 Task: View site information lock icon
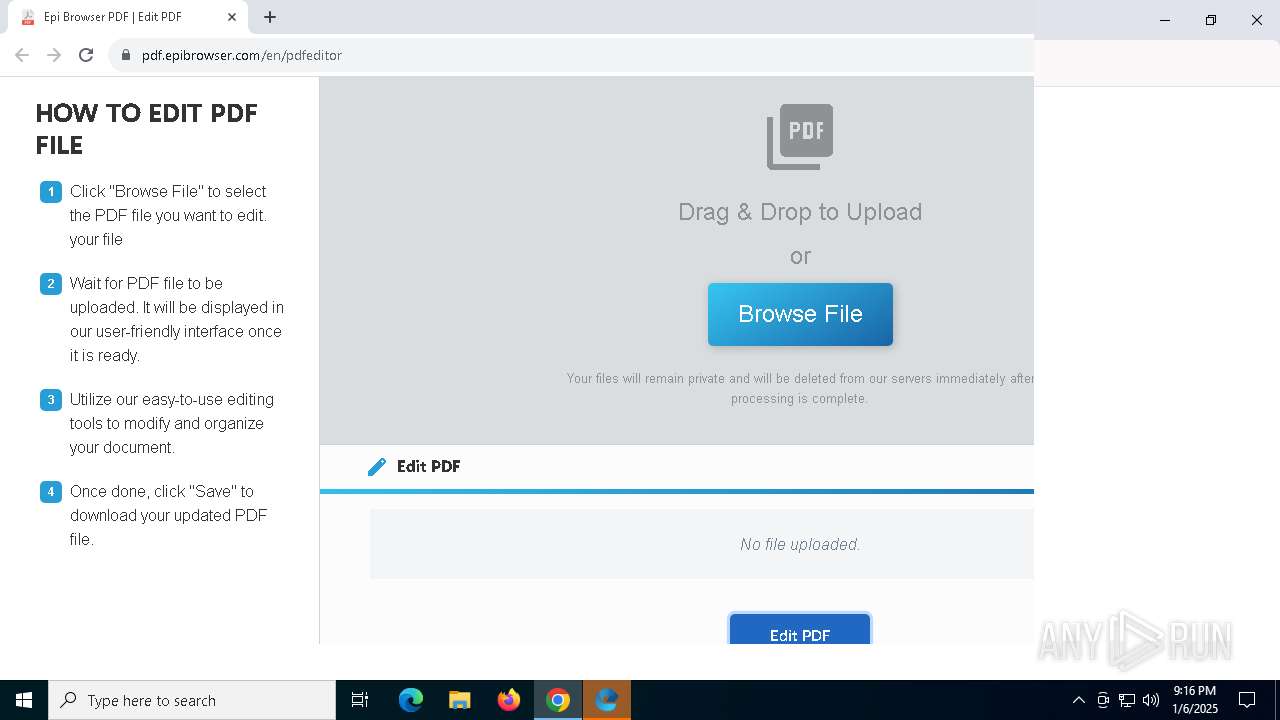126,55
